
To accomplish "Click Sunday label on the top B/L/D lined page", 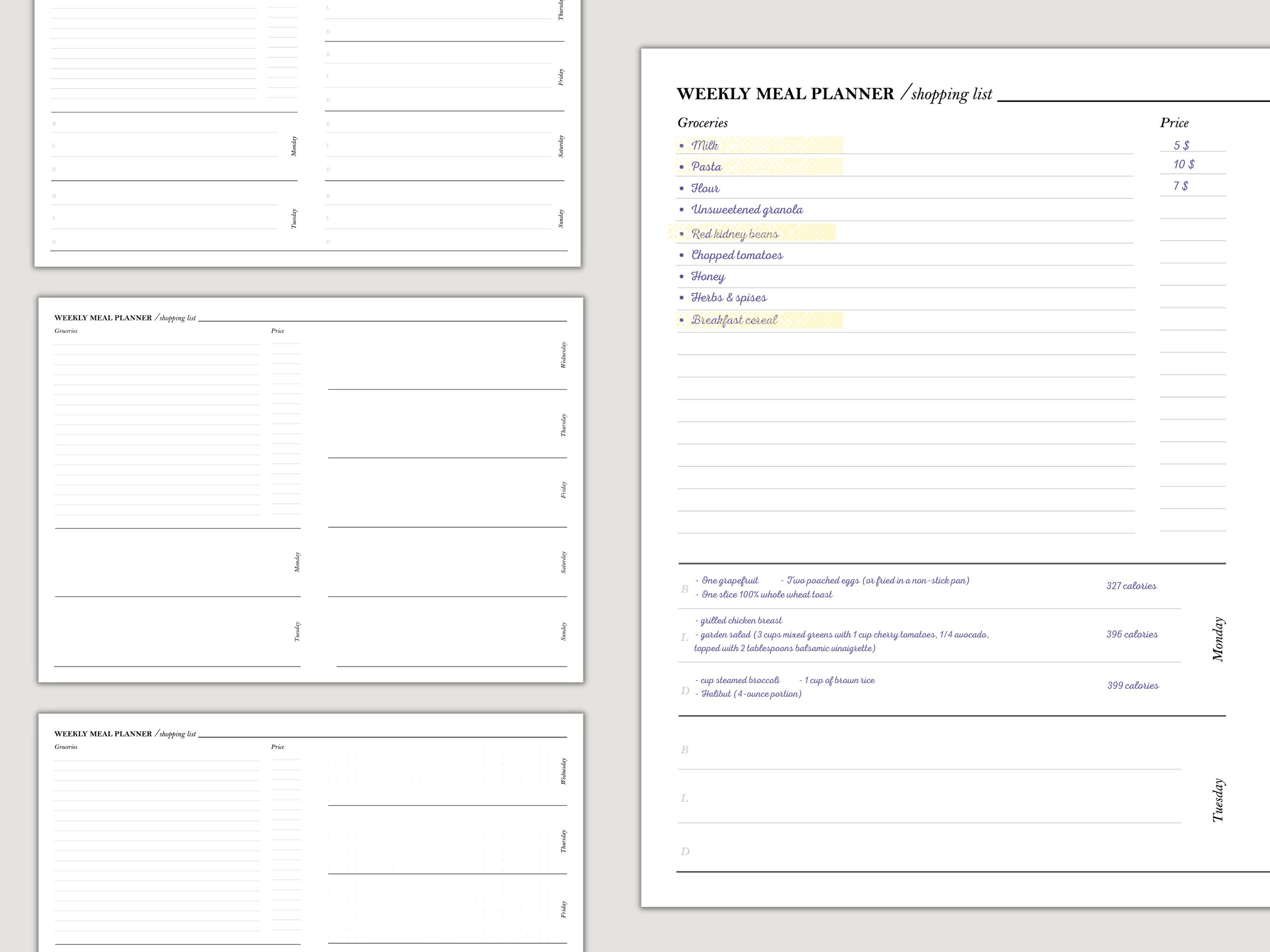I will (x=561, y=219).
